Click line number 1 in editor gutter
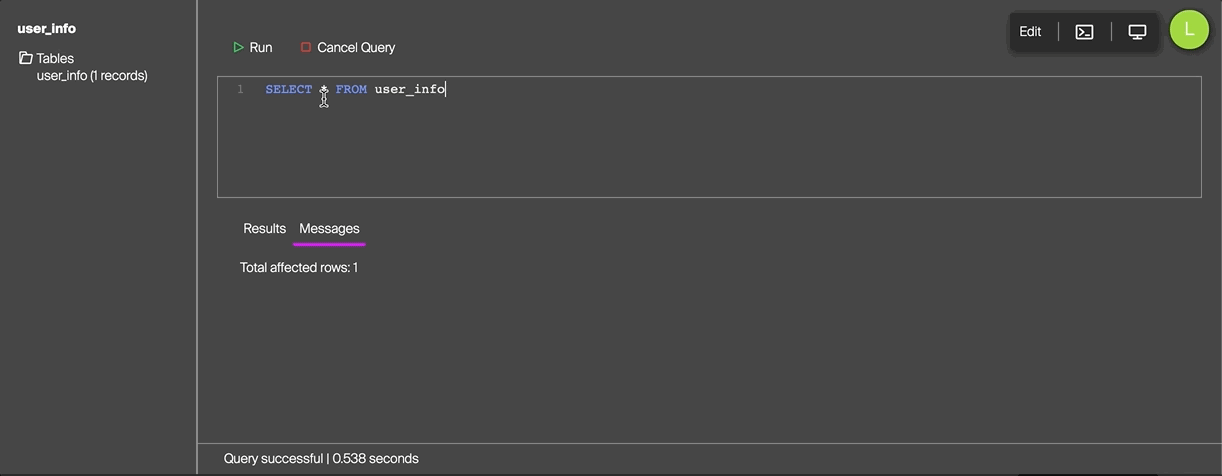The height and width of the screenshot is (476, 1222). 240,90
